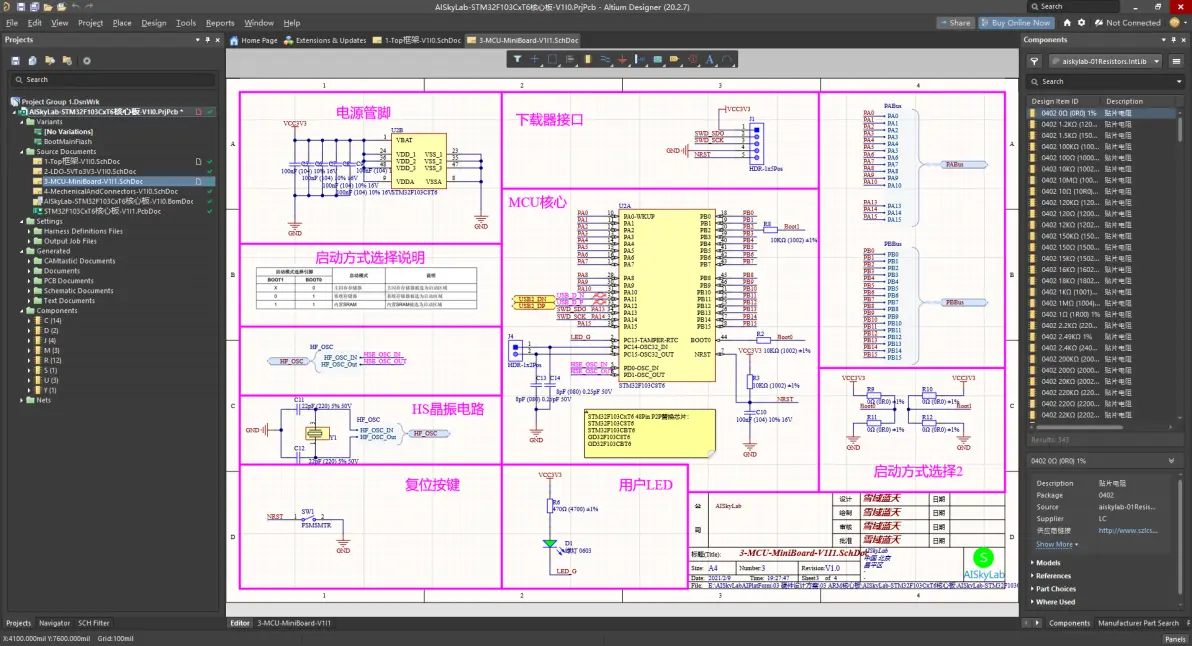The image size is (1192, 646).
Task: Open the File menu
Action: coord(11,23)
